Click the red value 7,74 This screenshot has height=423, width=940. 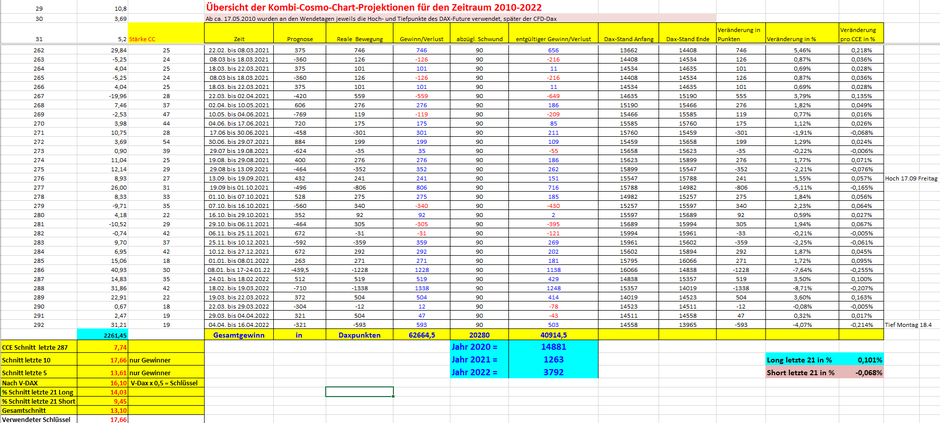coord(103,347)
